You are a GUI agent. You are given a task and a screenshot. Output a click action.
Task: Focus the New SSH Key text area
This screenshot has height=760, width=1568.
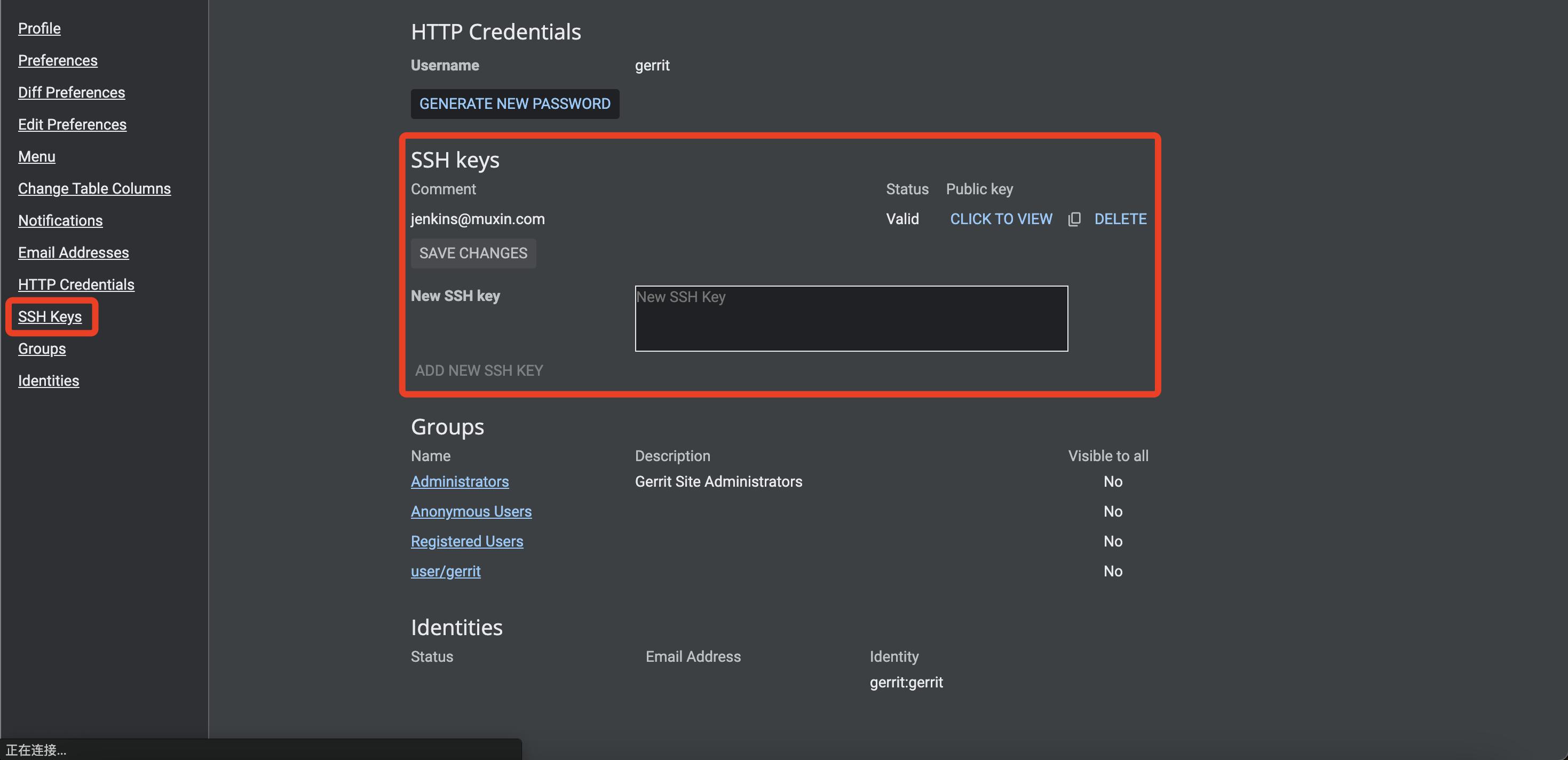click(850, 318)
